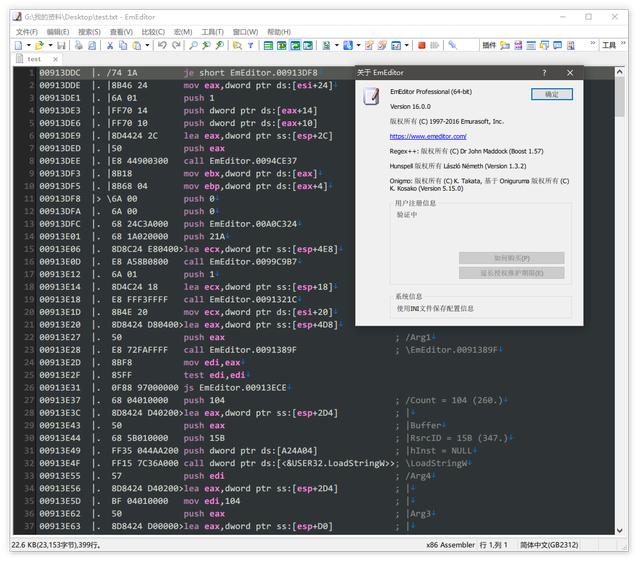Toggle Wrap by Characters mode button

pyautogui.click(x=281, y=45)
